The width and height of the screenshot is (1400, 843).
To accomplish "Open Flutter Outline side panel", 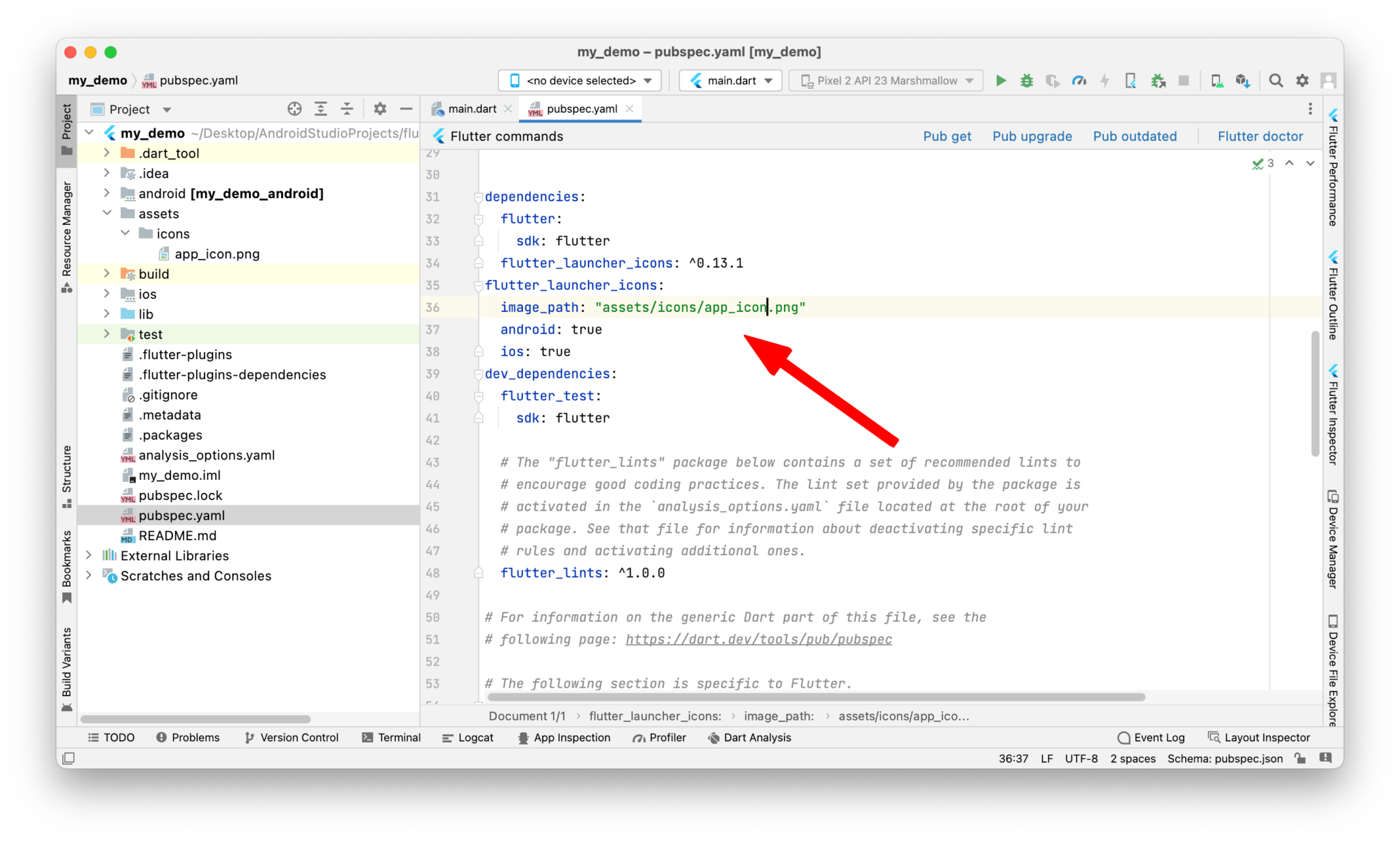I will [x=1333, y=295].
